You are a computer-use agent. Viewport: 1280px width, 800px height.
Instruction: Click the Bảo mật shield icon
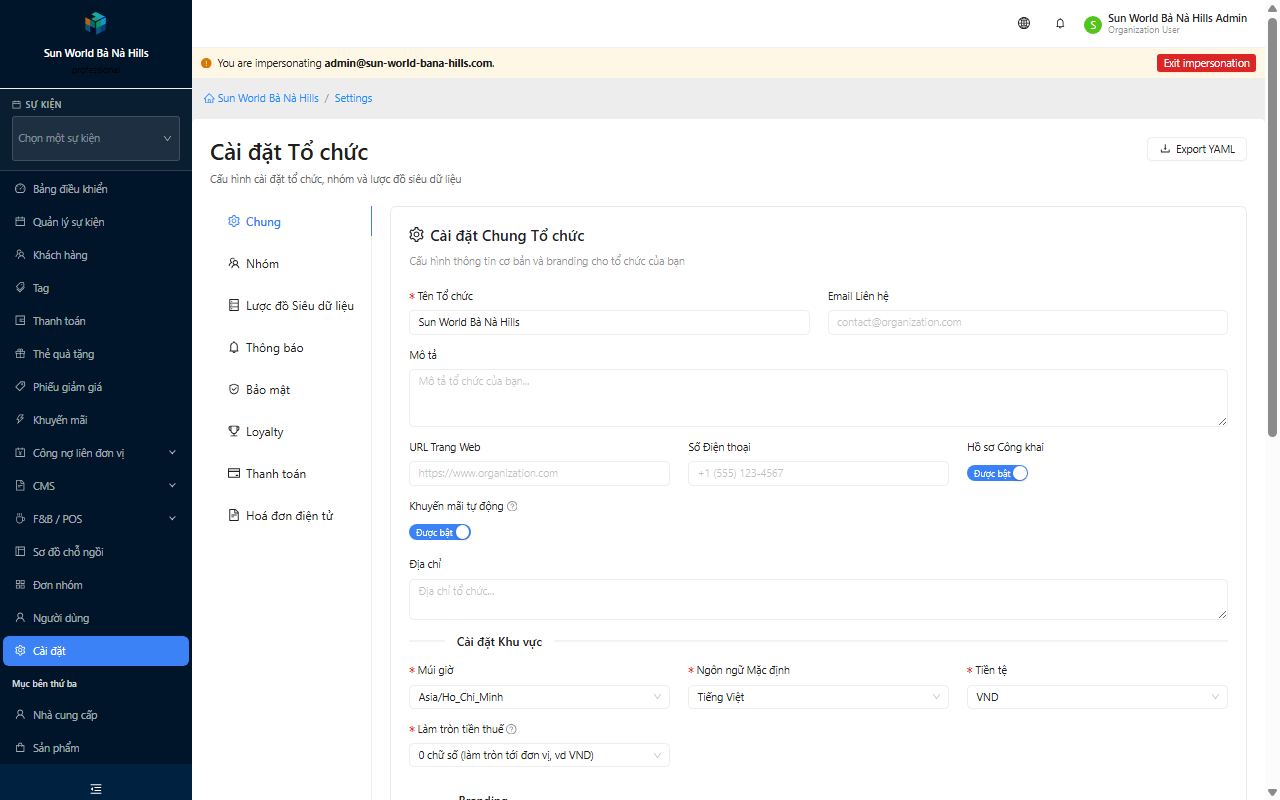234,390
